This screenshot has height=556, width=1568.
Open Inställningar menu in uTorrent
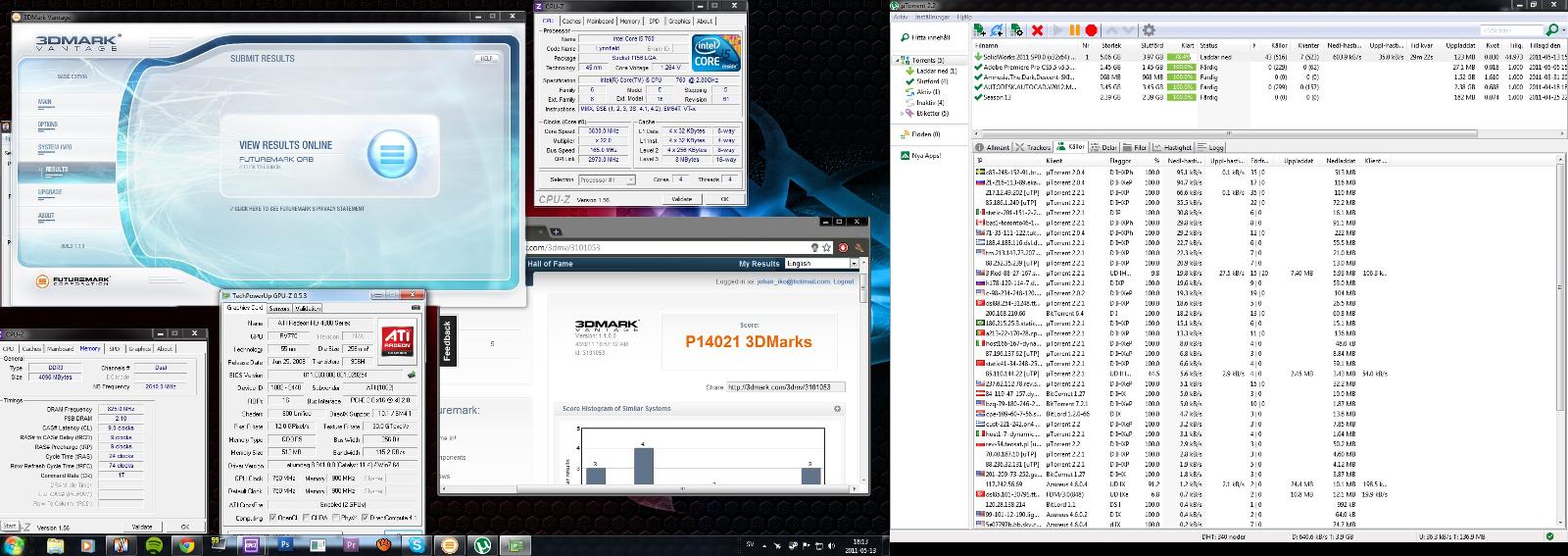pyautogui.click(x=933, y=17)
